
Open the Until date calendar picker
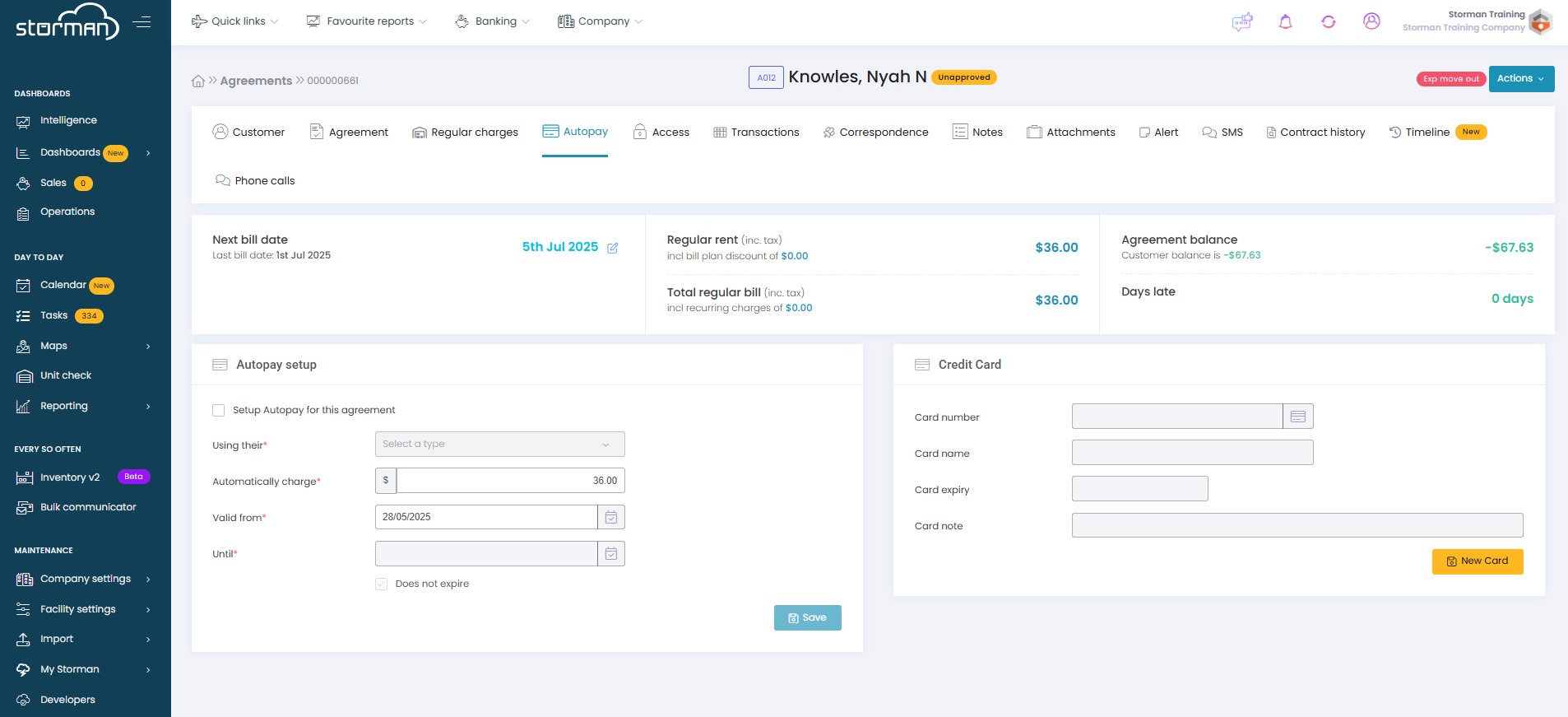pos(611,554)
